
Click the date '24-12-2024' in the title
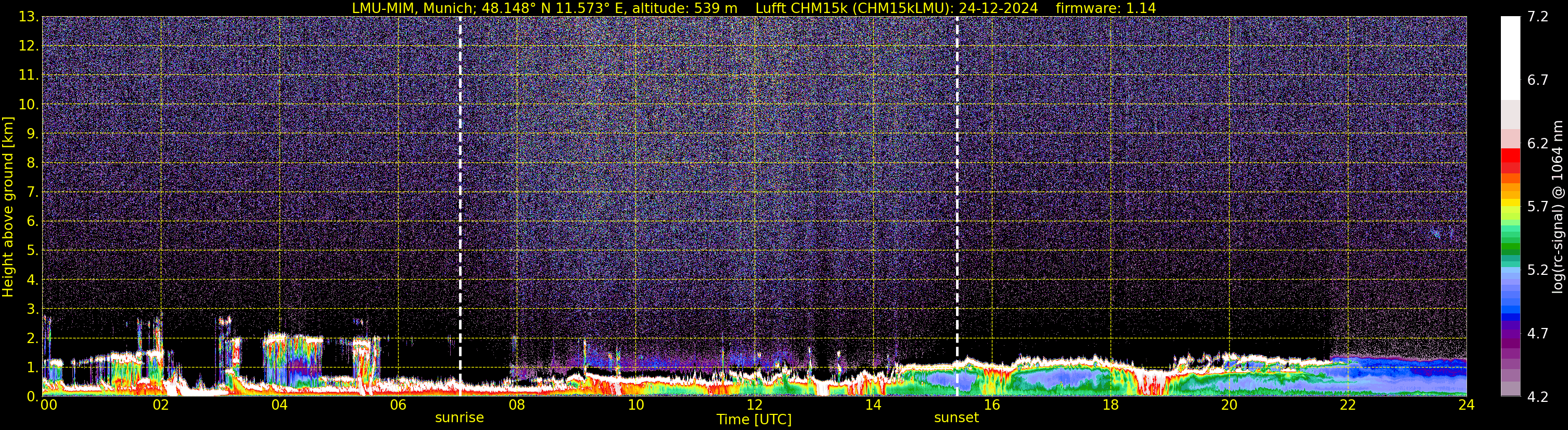[x=998, y=8]
